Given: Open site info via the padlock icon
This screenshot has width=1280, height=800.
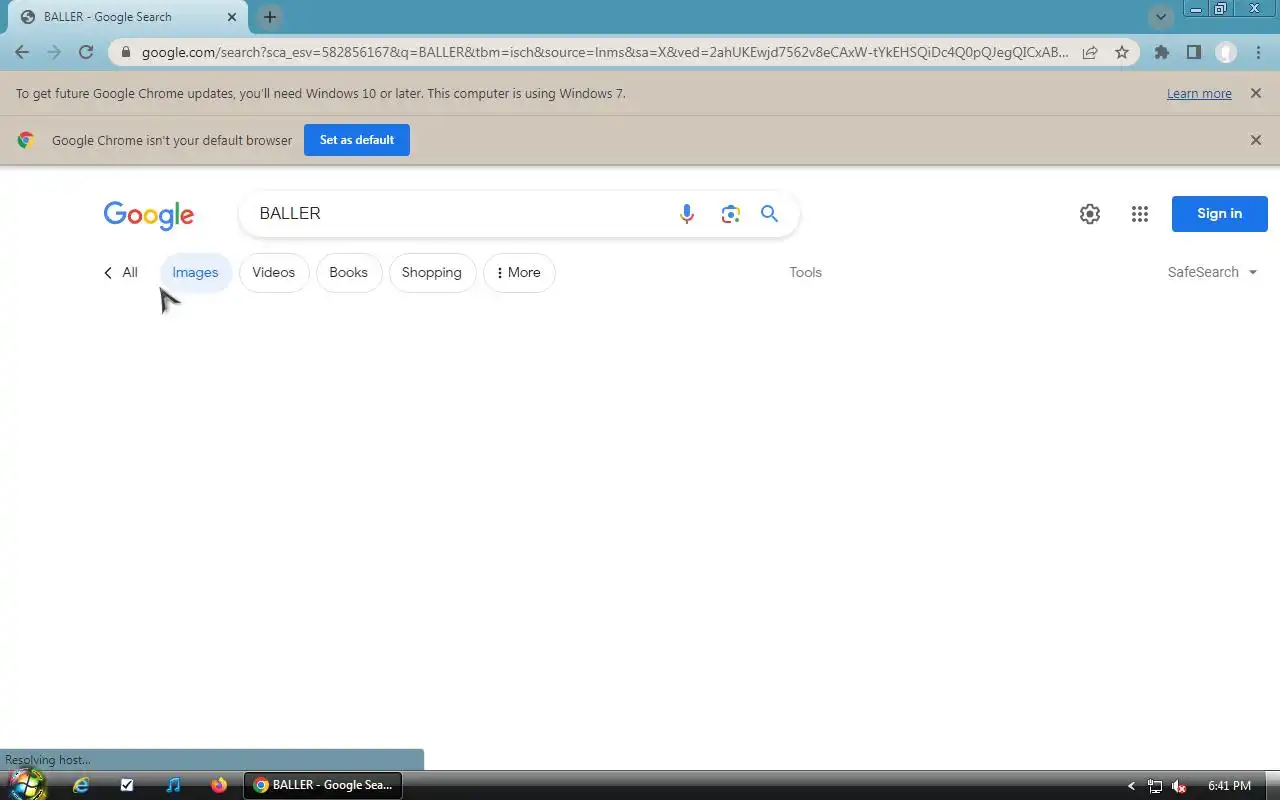Looking at the screenshot, I should point(125,52).
